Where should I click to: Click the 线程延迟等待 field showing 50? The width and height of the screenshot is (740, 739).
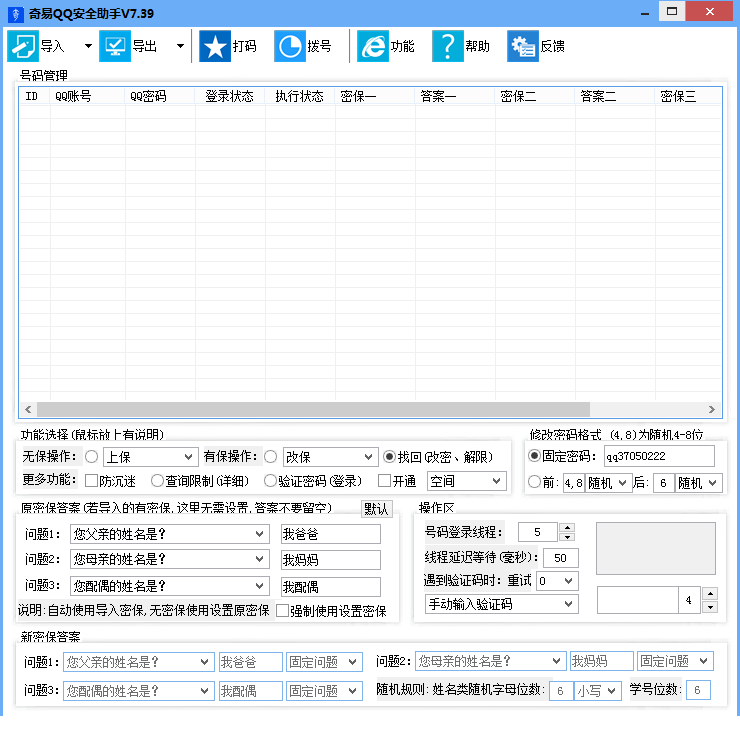click(561, 558)
